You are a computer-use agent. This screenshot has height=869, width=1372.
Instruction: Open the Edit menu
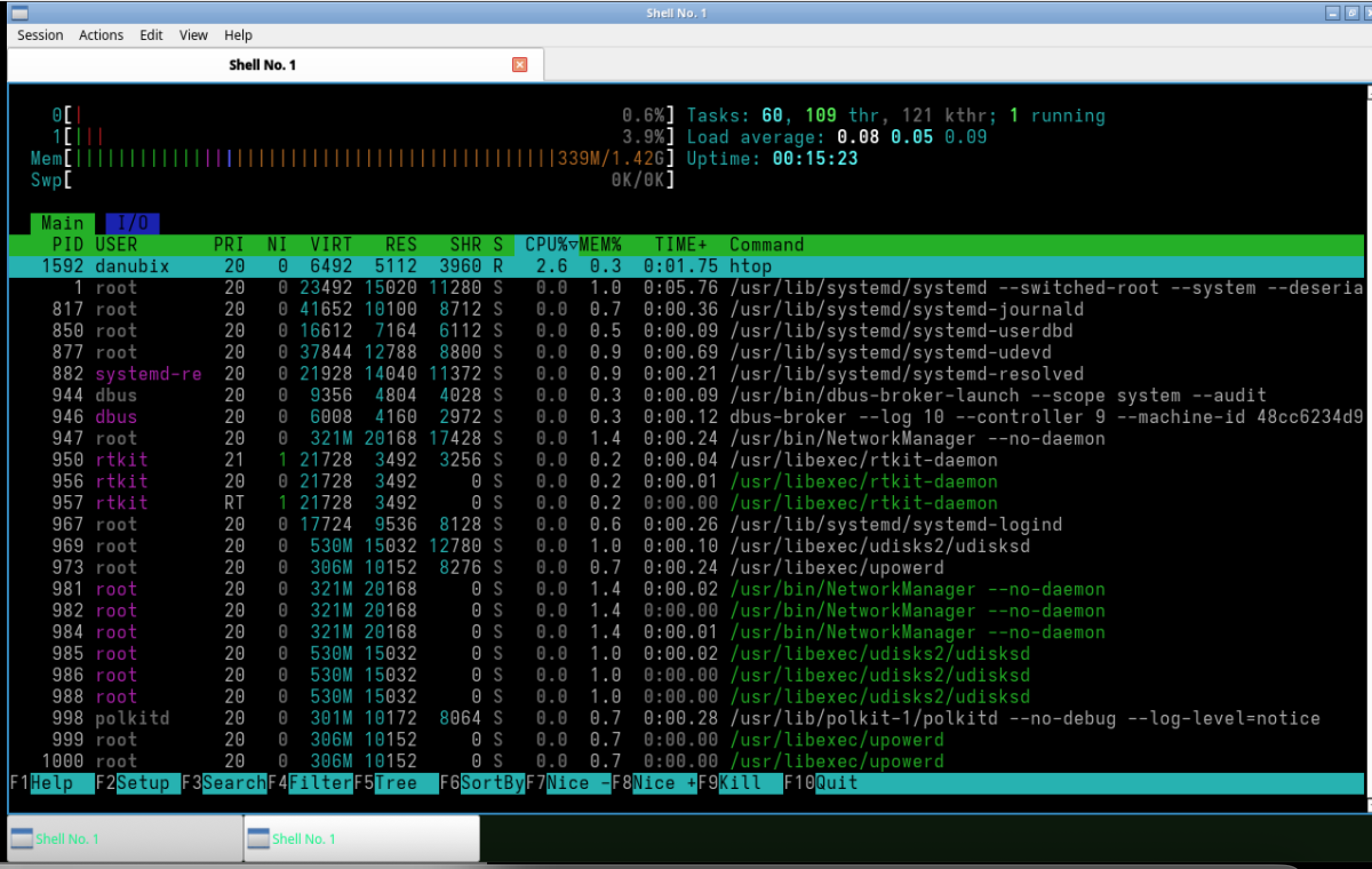(x=151, y=35)
